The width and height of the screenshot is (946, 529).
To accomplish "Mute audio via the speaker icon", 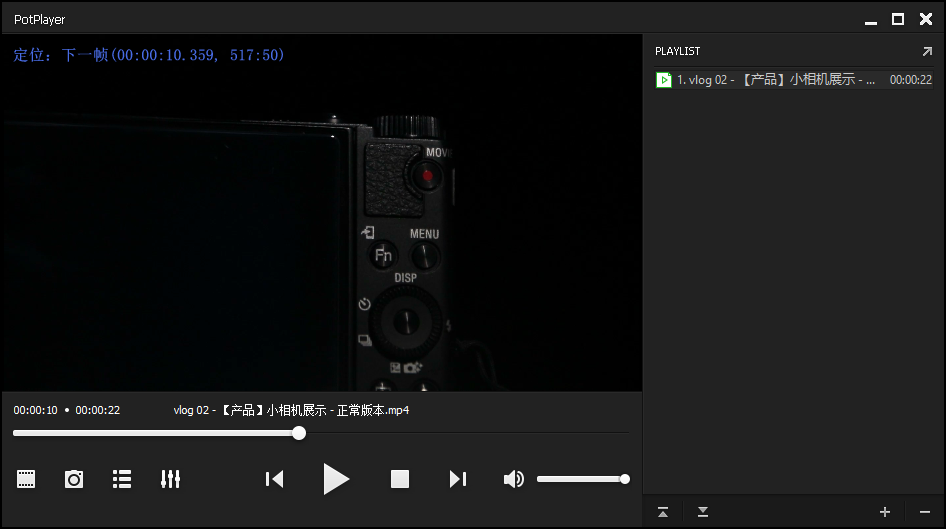I will click(513, 480).
